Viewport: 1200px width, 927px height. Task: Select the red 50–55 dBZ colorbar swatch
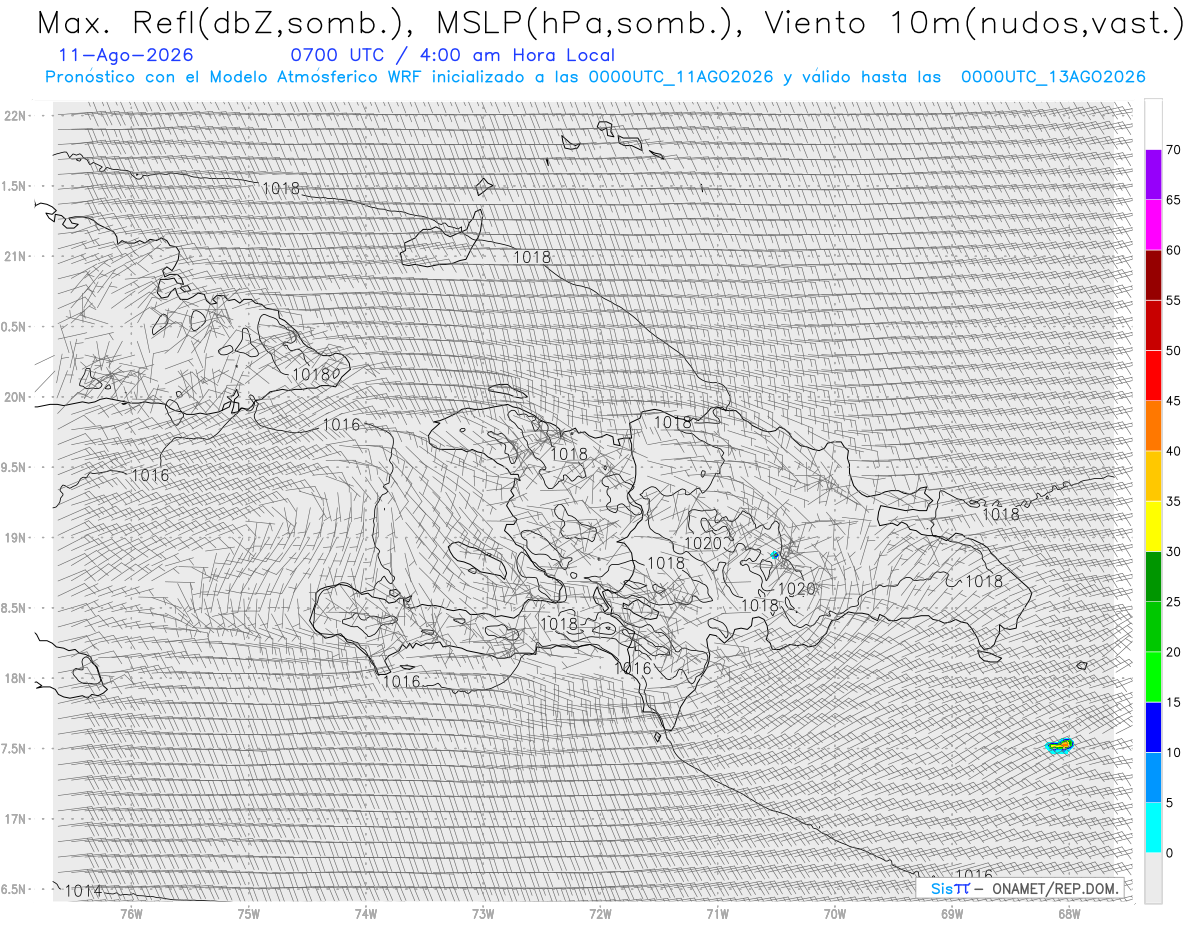(x=1153, y=325)
